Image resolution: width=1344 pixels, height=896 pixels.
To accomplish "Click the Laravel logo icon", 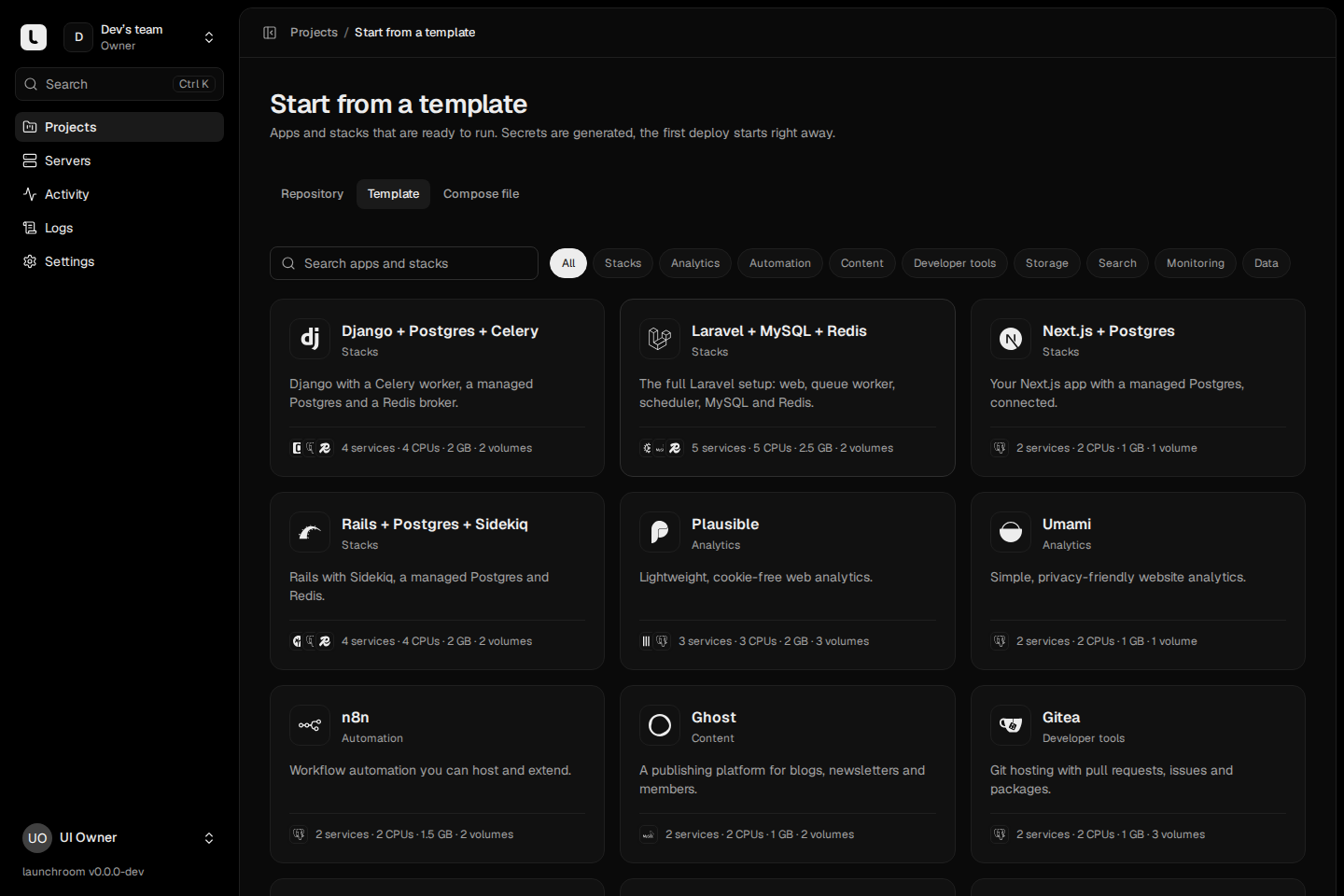I will [660, 339].
